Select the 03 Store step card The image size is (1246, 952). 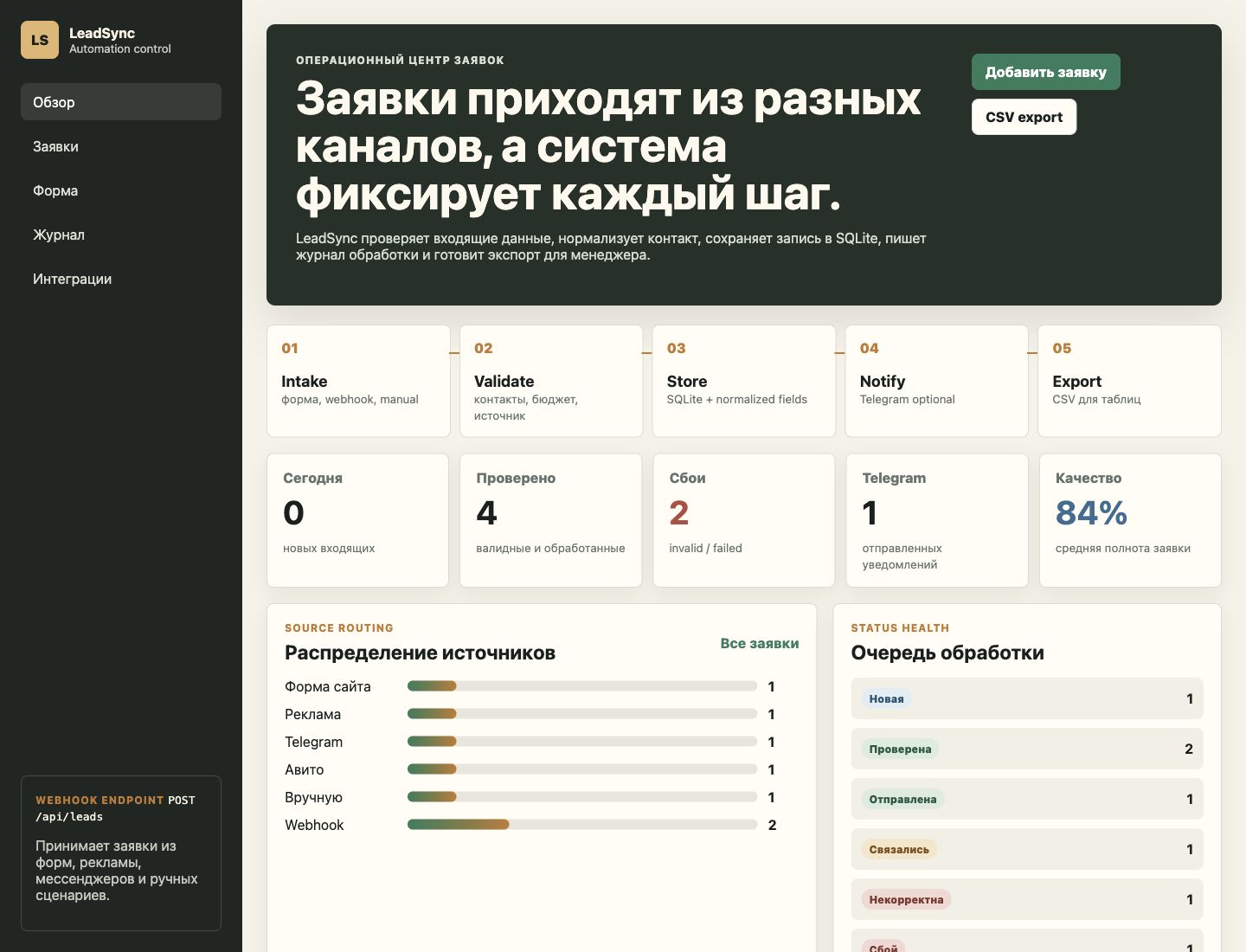click(744, 381)
